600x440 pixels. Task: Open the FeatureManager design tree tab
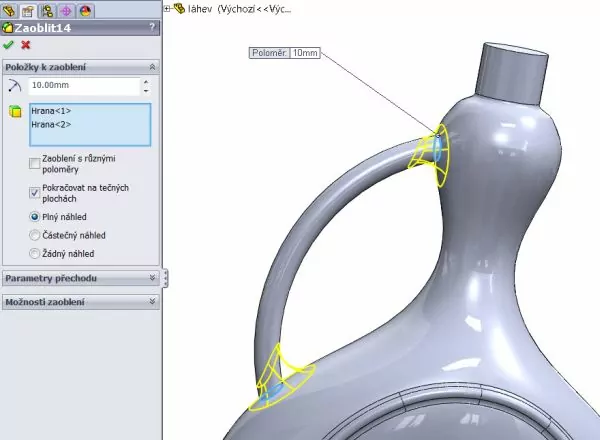[11, 11]
